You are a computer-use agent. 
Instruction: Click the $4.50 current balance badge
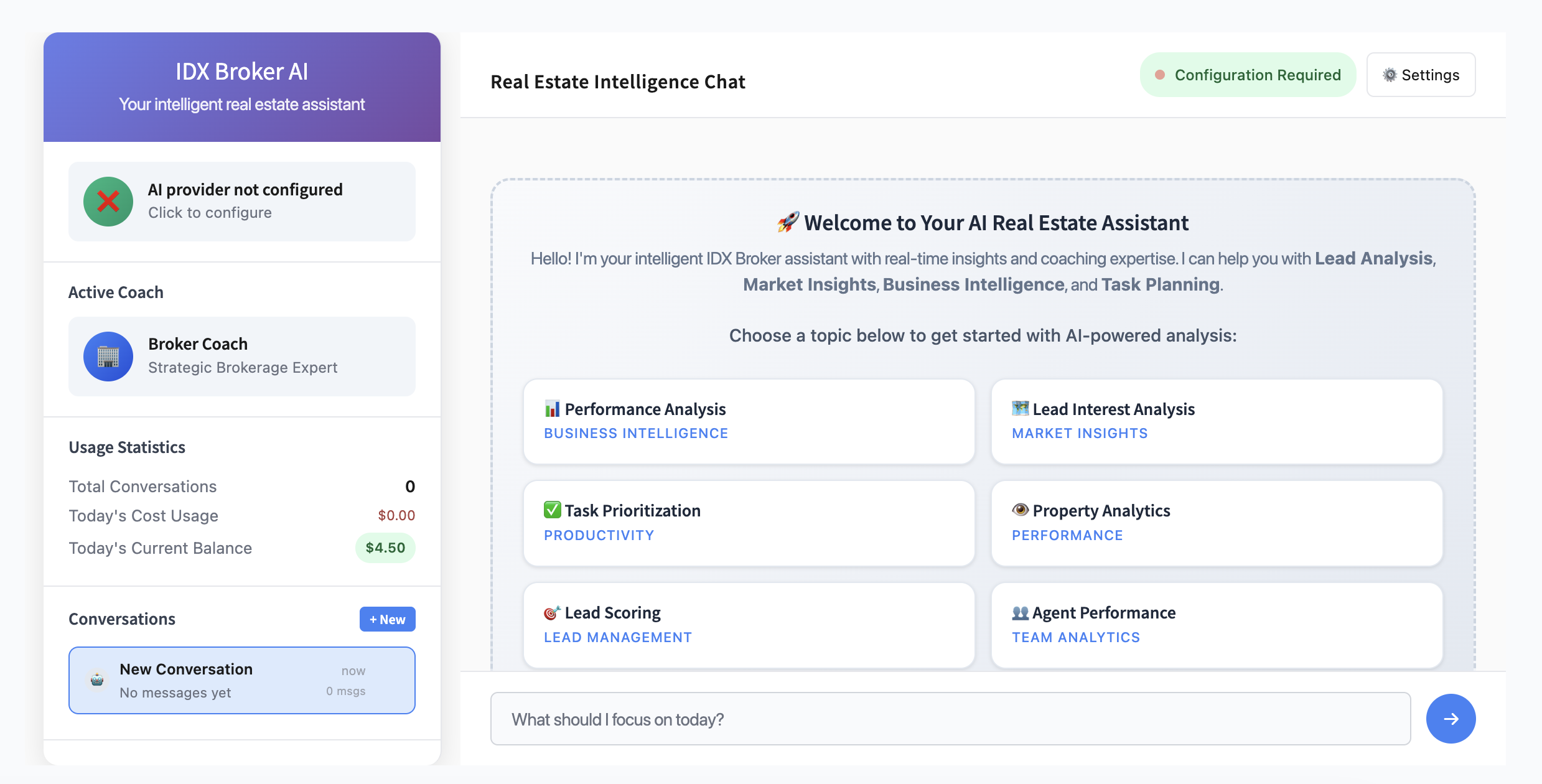(x=385, y=548)
